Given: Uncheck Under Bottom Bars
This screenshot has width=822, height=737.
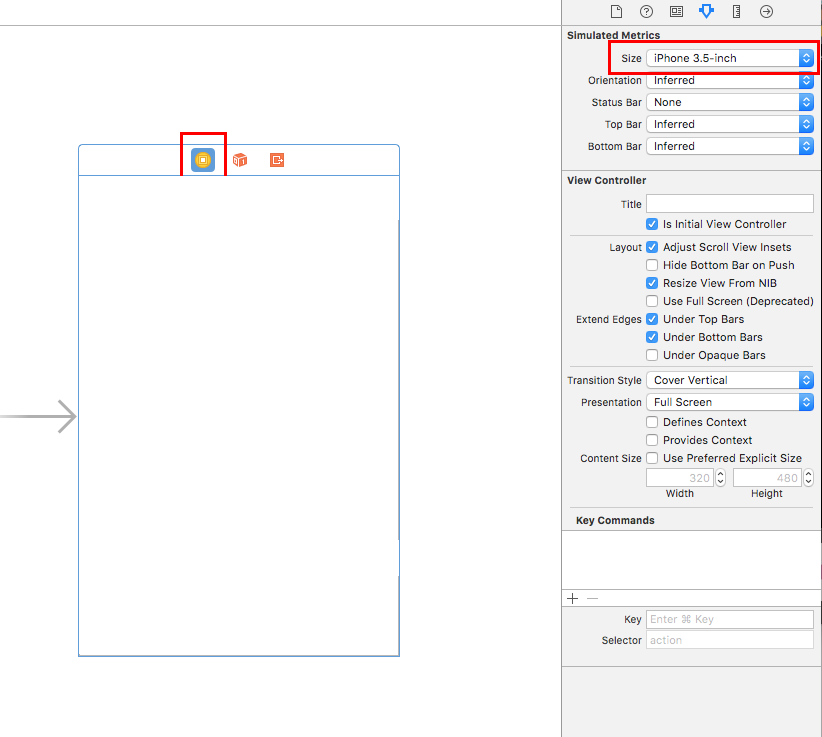Looking at the screenshot, I should (652, 337).
